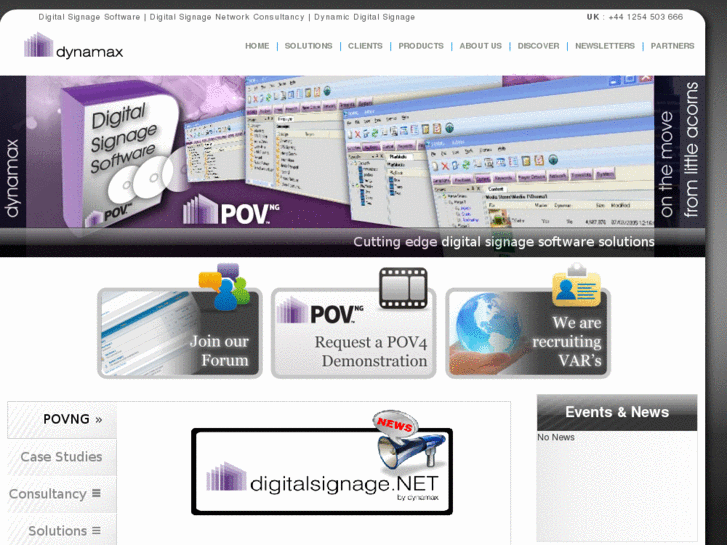Select ABOUT US in the top navigation
Screen dimensions: 727x545
(480, 46)
